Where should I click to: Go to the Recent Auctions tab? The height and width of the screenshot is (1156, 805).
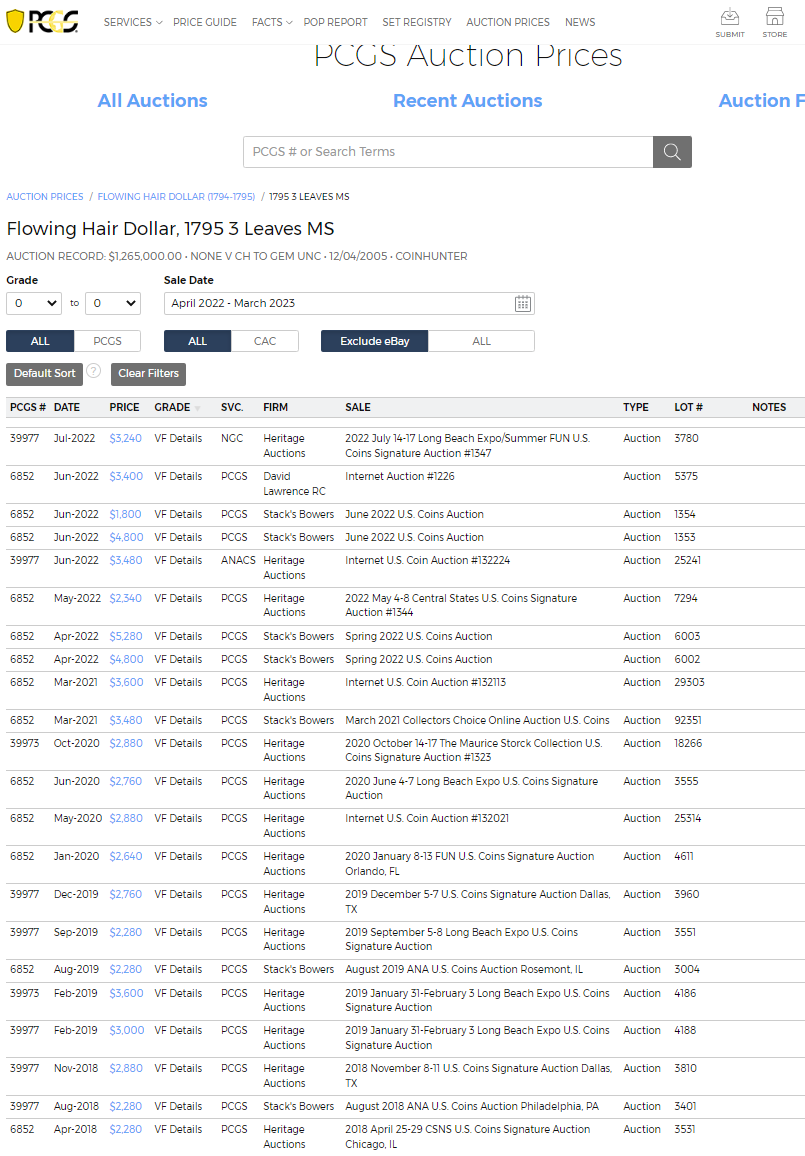(x=467, y=101)
